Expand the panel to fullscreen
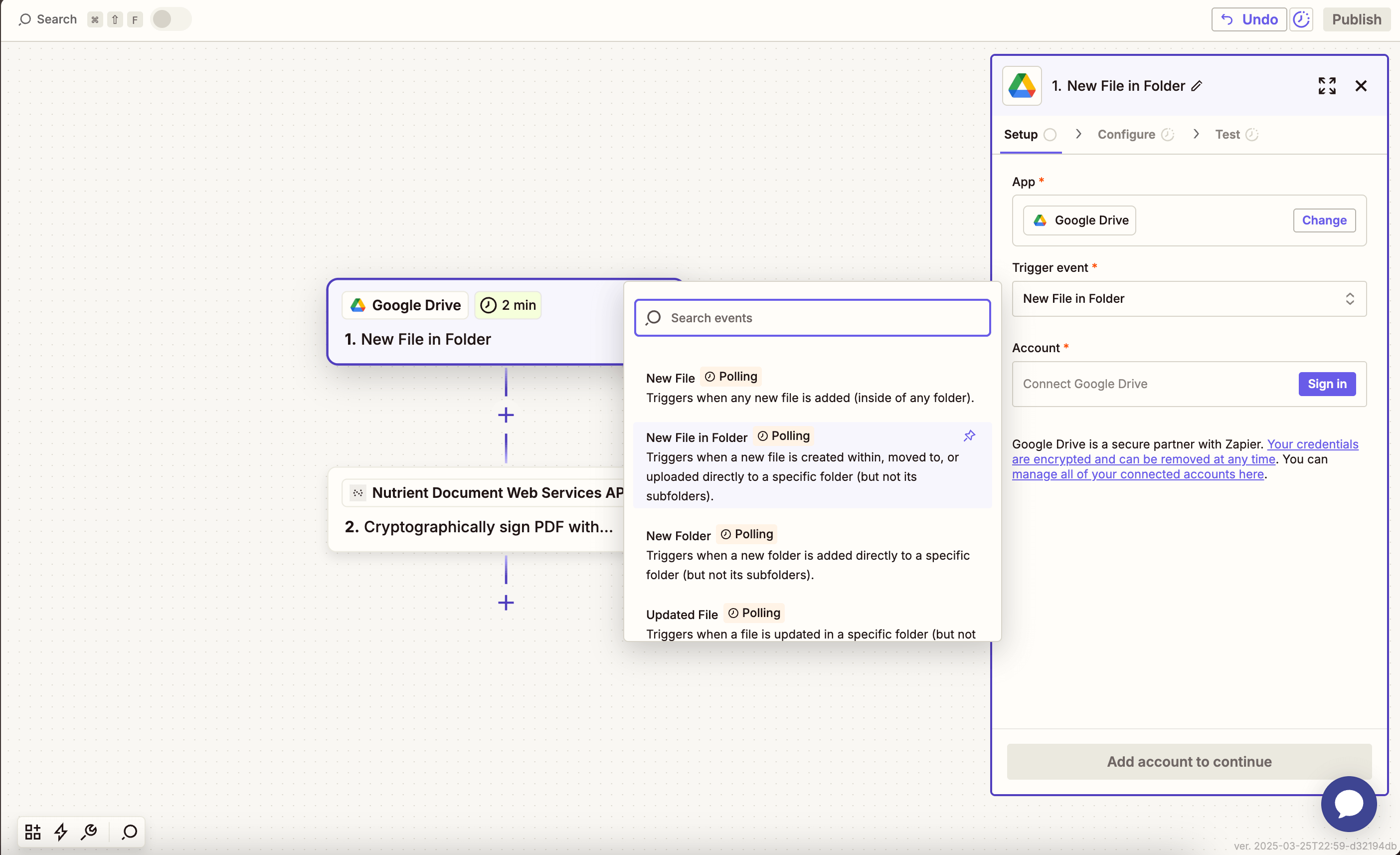The image size is (1400, 855). tap(1327, 85)
